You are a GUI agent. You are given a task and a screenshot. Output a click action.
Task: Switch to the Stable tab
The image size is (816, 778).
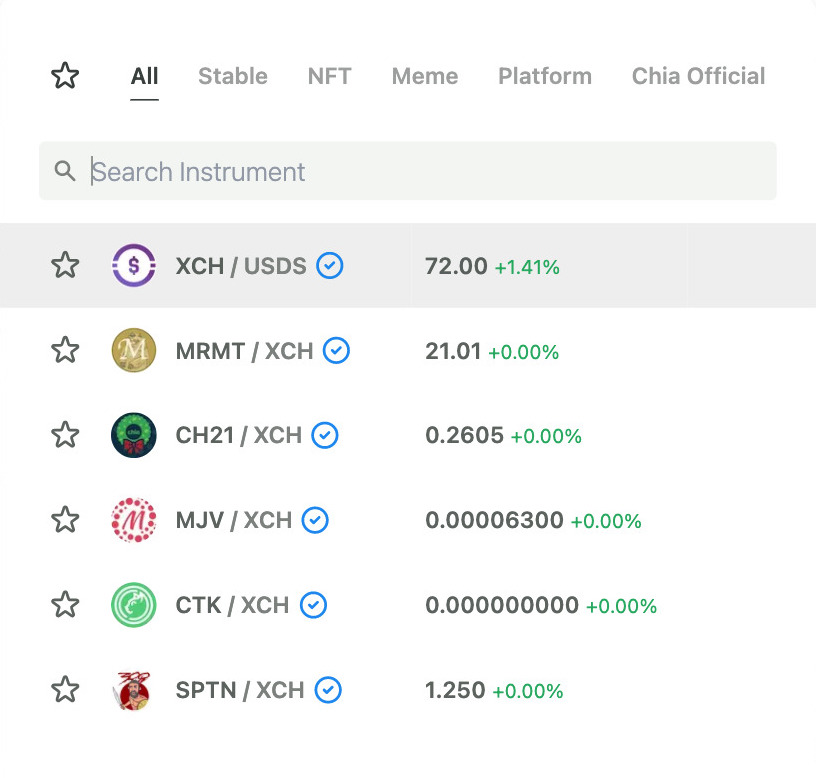pyautogui.click(x=233, y=76)
